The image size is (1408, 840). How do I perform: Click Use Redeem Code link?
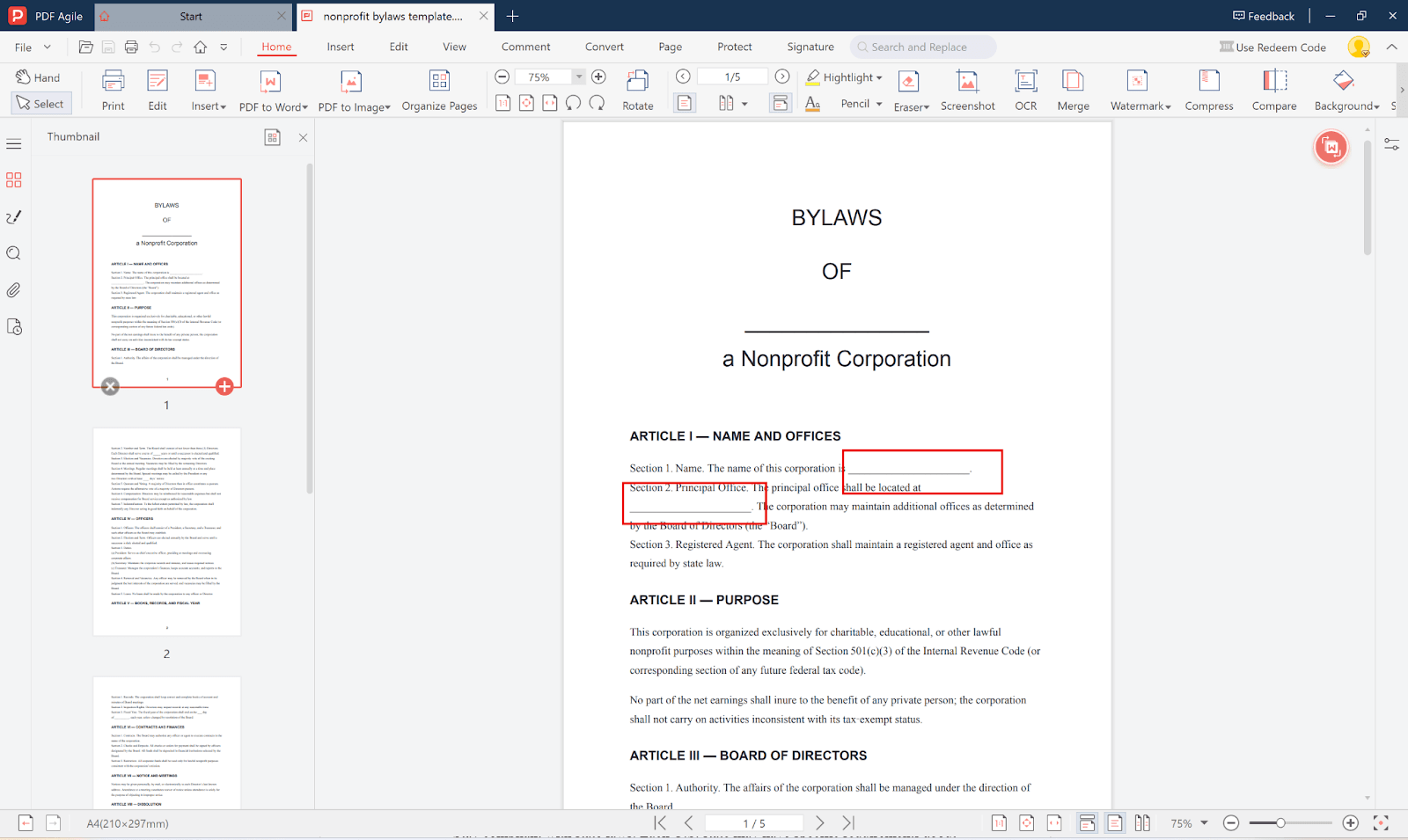pyautogui.click(x=1272, y=47)
